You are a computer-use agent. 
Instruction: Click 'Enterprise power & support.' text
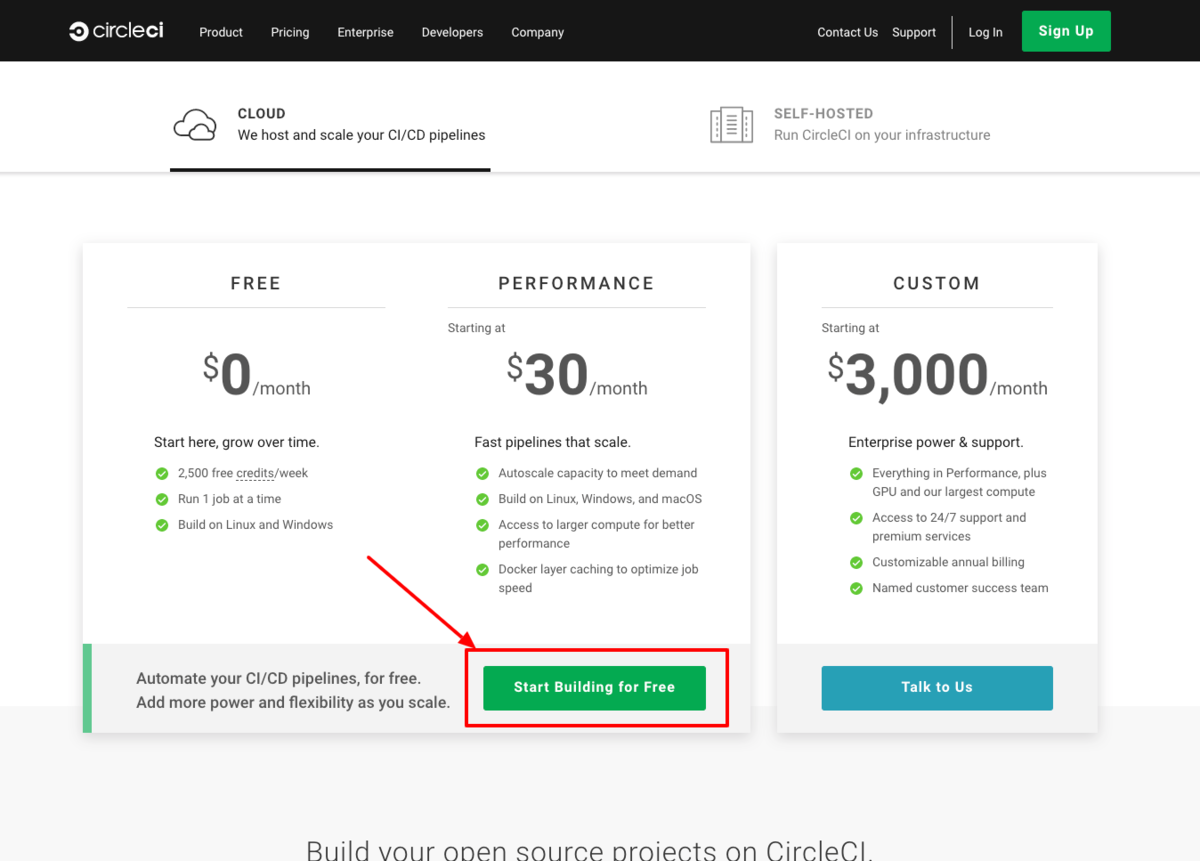936,442
